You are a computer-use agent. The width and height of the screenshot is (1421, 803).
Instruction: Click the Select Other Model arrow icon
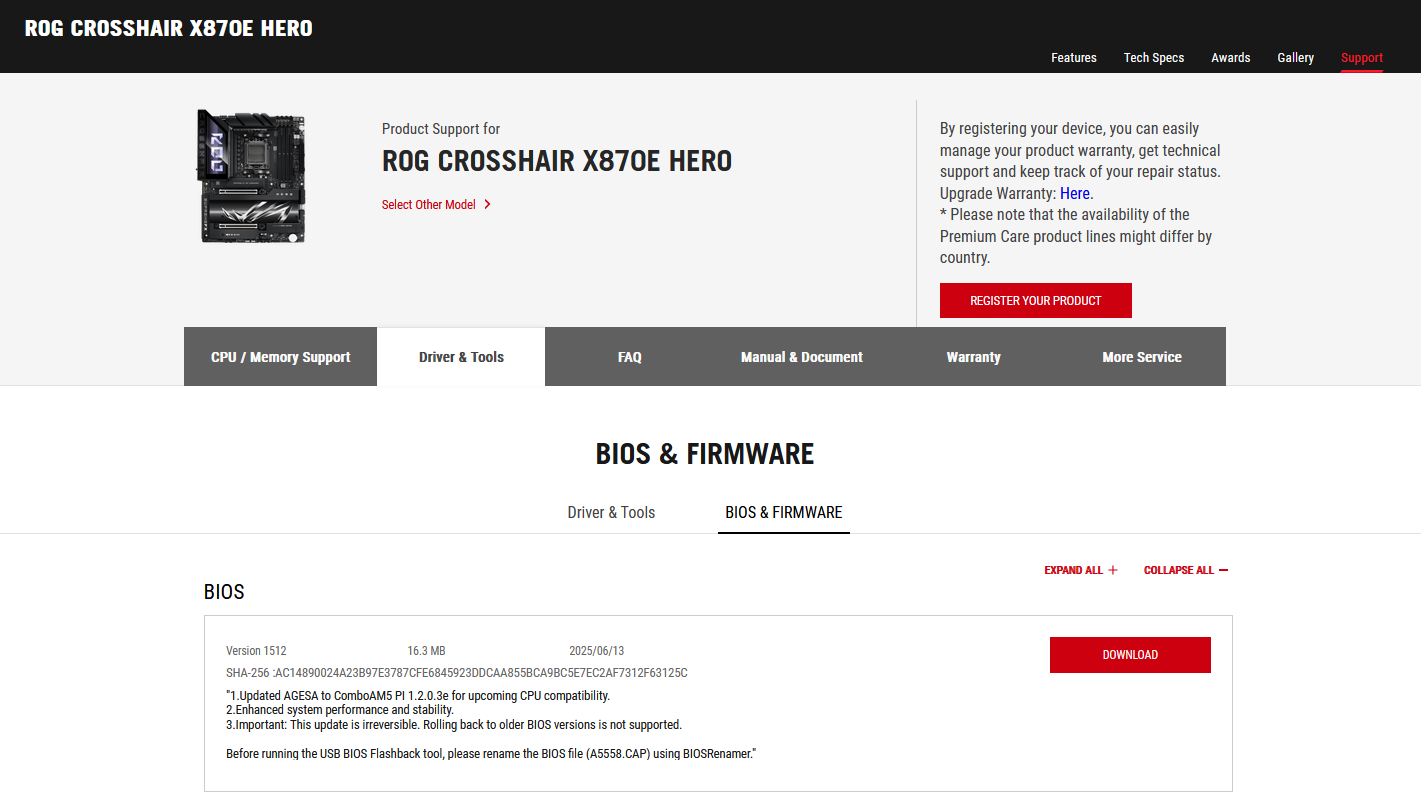487,203
